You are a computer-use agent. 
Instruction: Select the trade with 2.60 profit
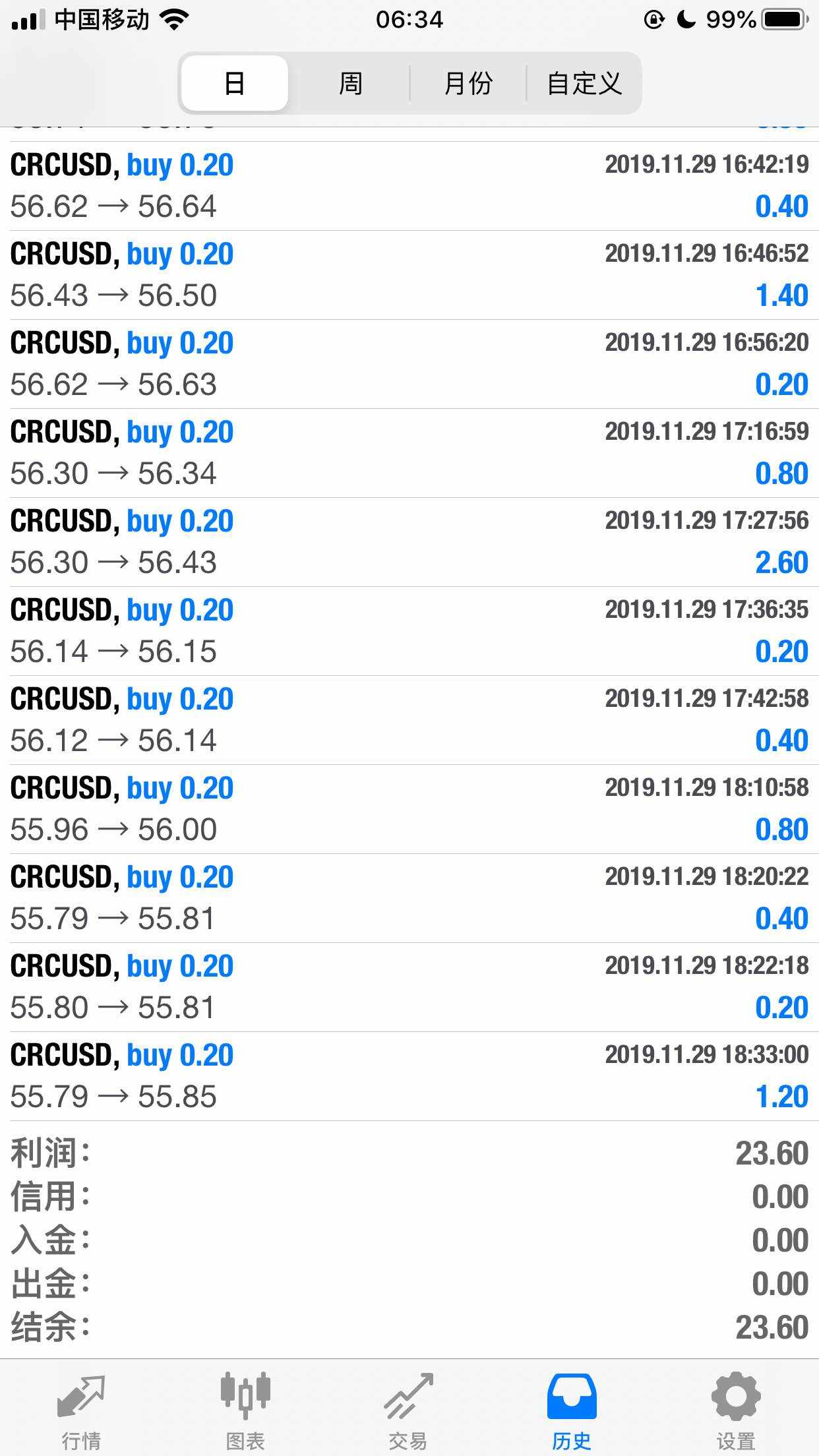point(409,542)
